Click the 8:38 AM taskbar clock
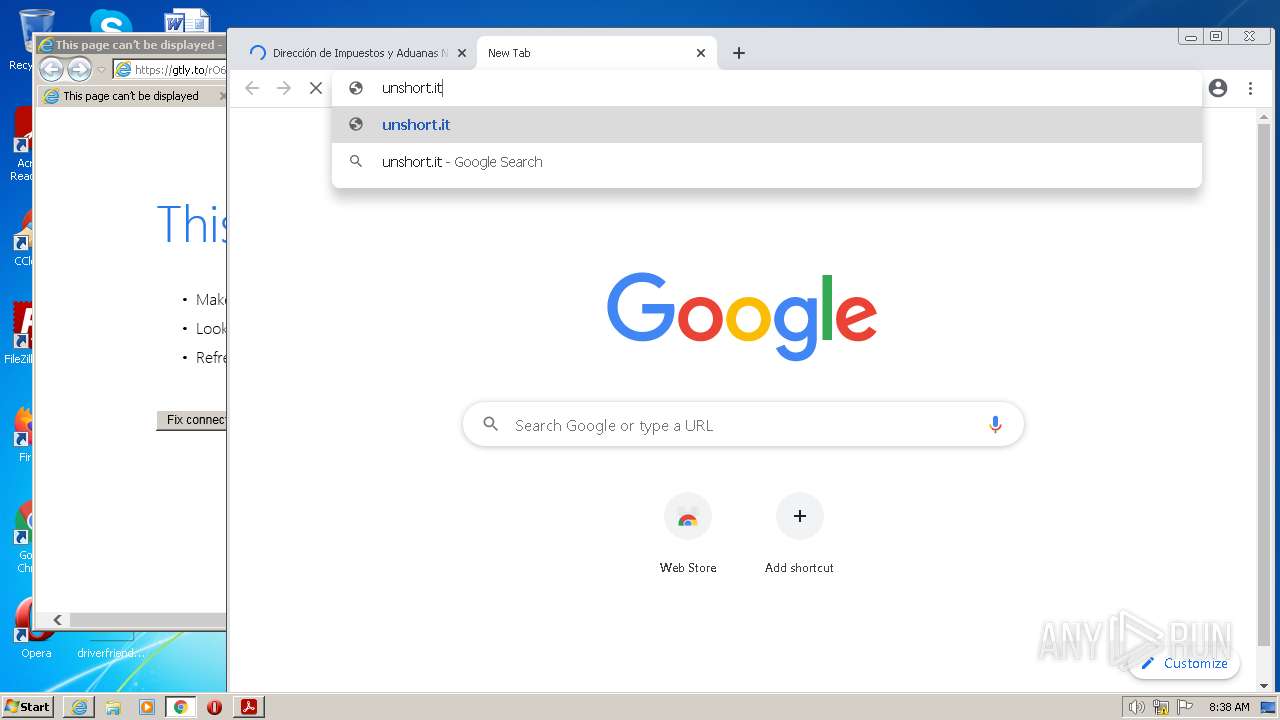 [x=1229, y=707]
